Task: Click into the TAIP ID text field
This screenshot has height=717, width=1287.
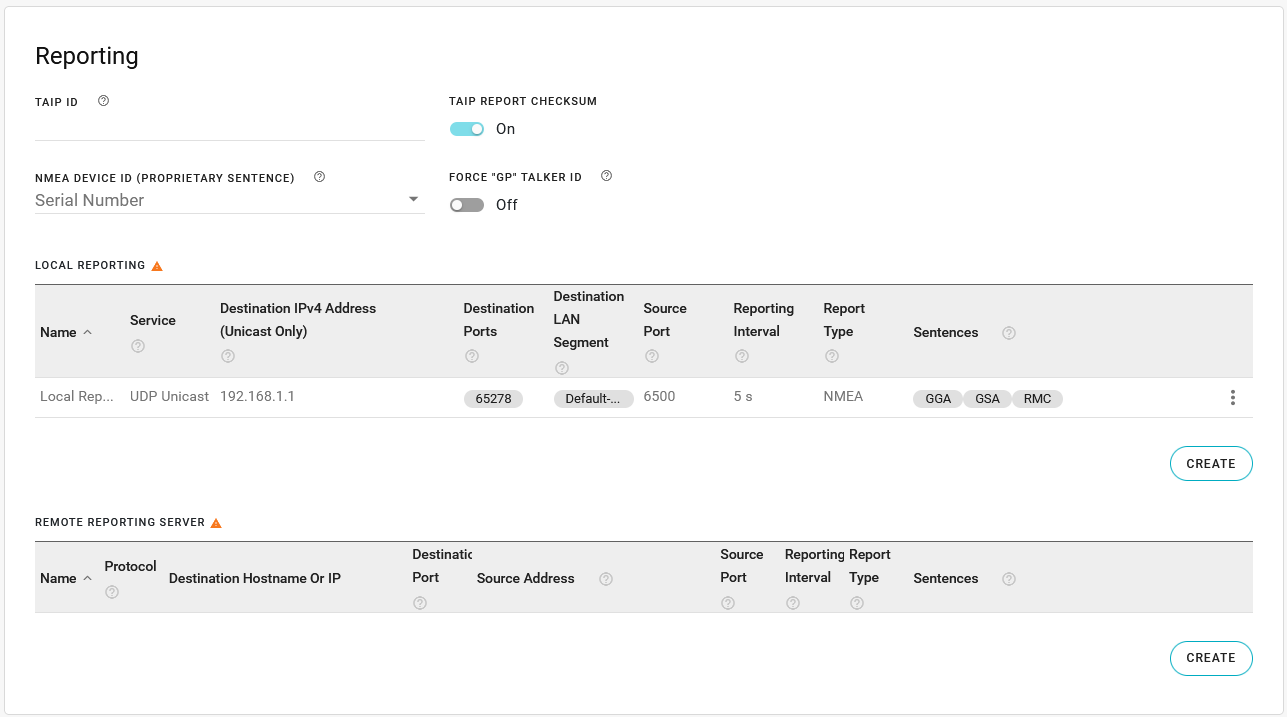Action: tap(228, 127)
